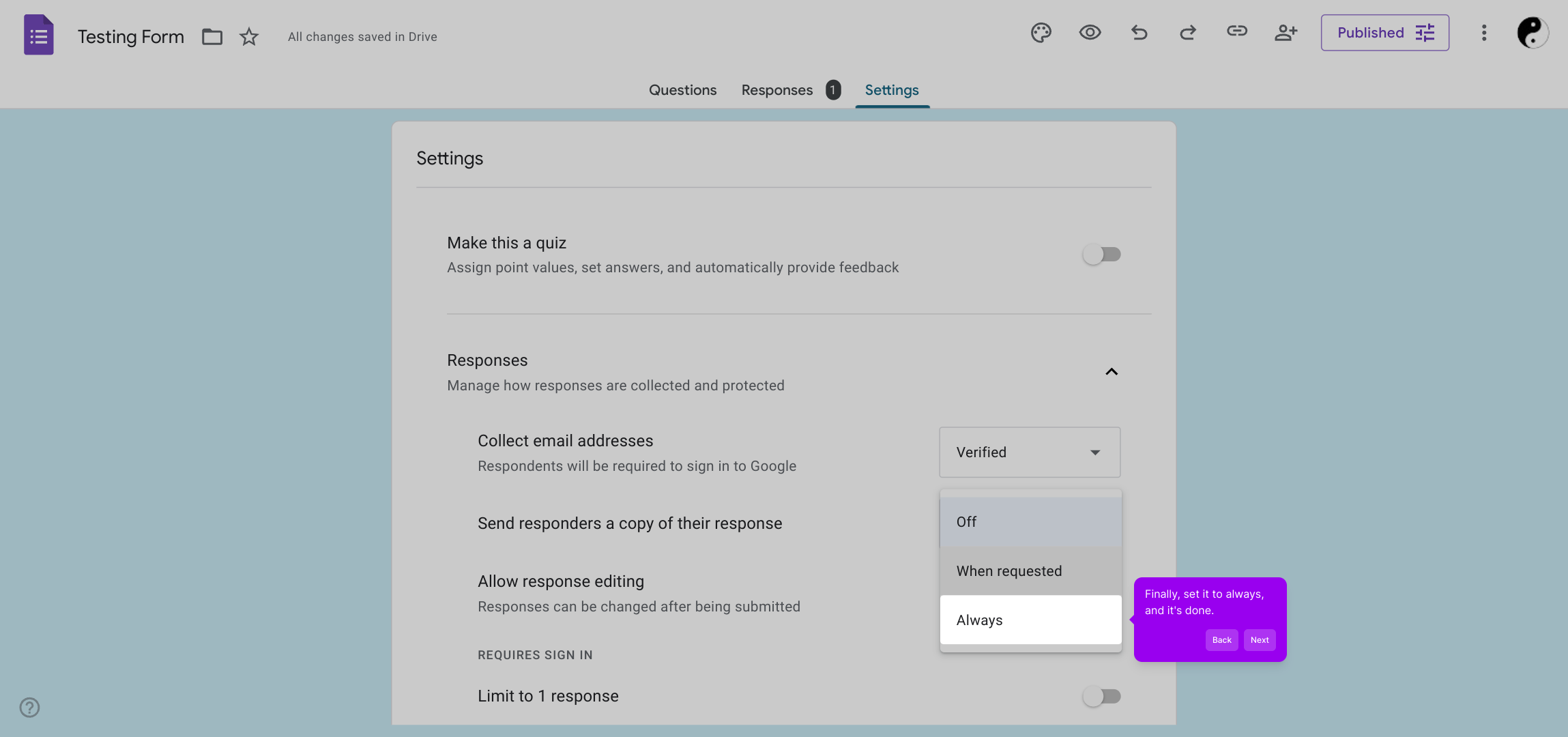Click the Published button
This screenshot has width=1568, height=737.
point(1384,33)
